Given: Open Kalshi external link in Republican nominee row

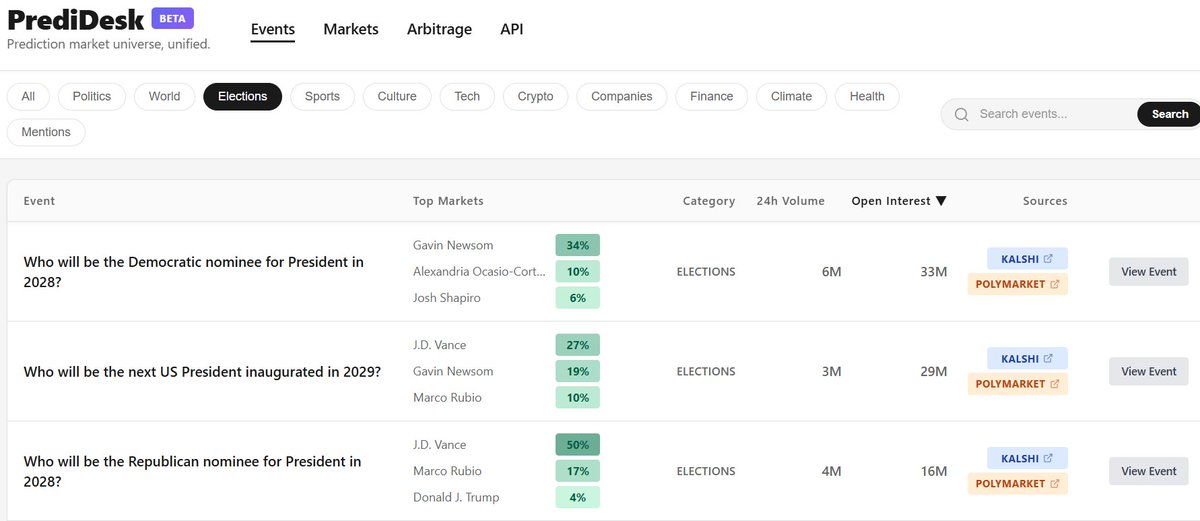Looking at the screenshot, I should click(x=1027, y=458).
